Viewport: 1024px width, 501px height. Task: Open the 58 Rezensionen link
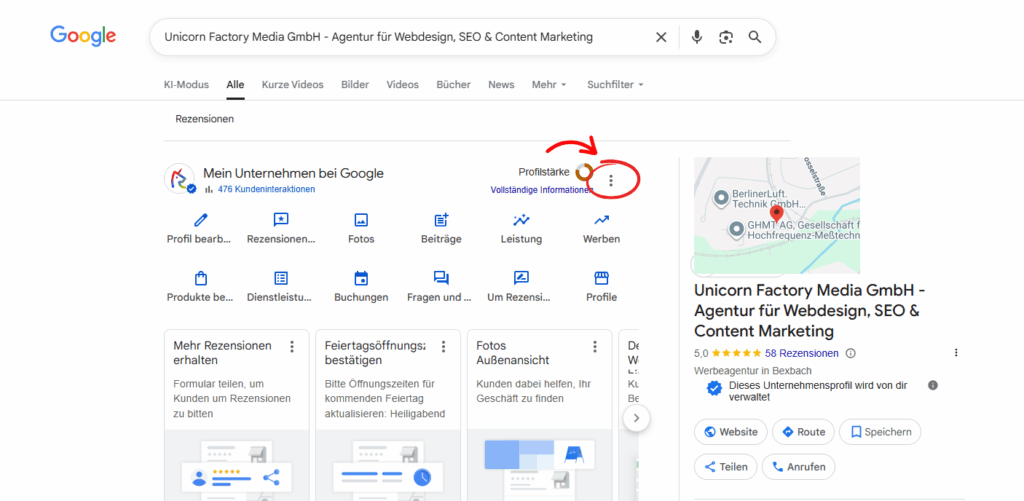coord(801,353)
